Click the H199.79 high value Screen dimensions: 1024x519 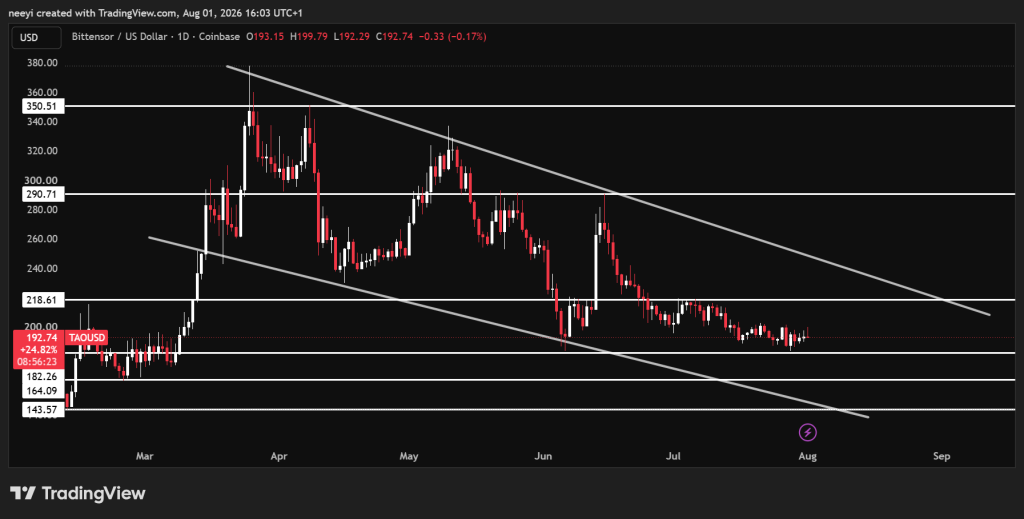tap(309, 37)
